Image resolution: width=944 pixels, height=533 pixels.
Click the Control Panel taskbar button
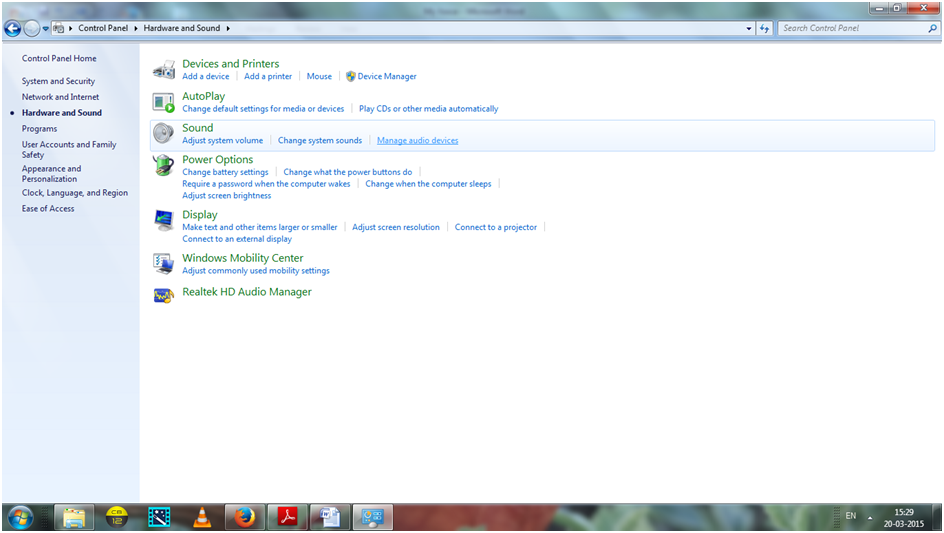click(373, 517)
